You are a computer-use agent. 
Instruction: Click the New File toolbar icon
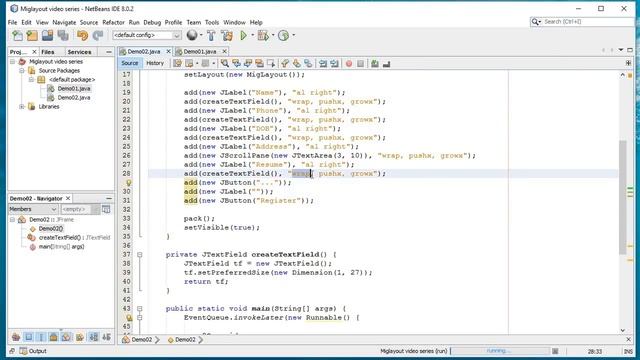coord(17,36)
